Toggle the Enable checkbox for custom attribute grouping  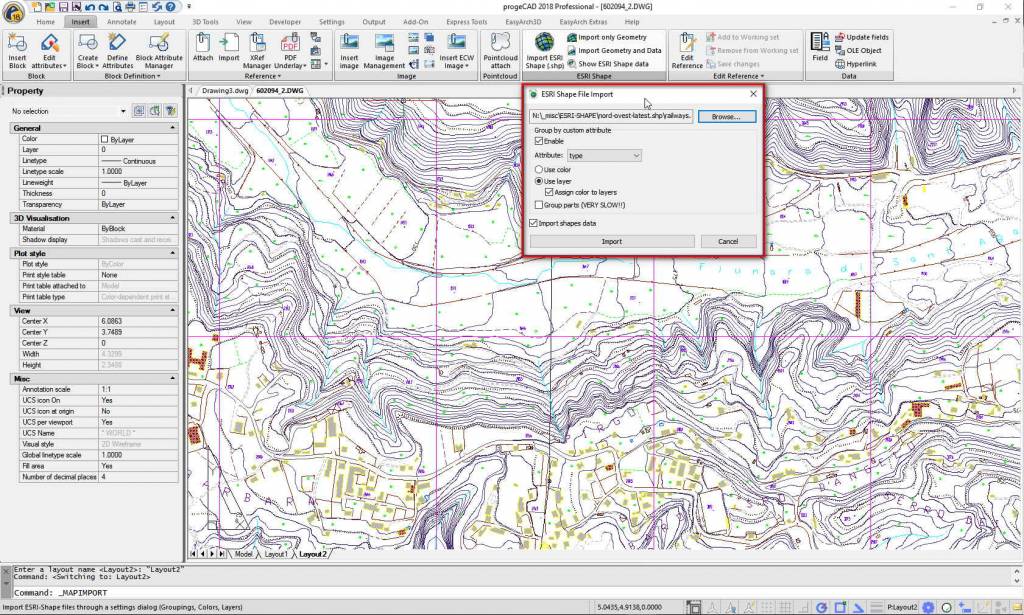coord(539,141)
